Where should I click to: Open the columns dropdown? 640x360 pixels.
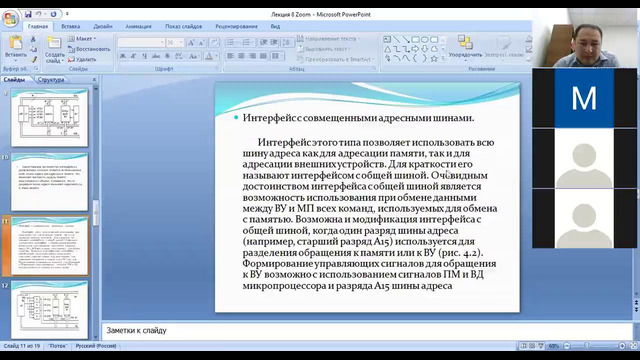(x=277, y=56)
